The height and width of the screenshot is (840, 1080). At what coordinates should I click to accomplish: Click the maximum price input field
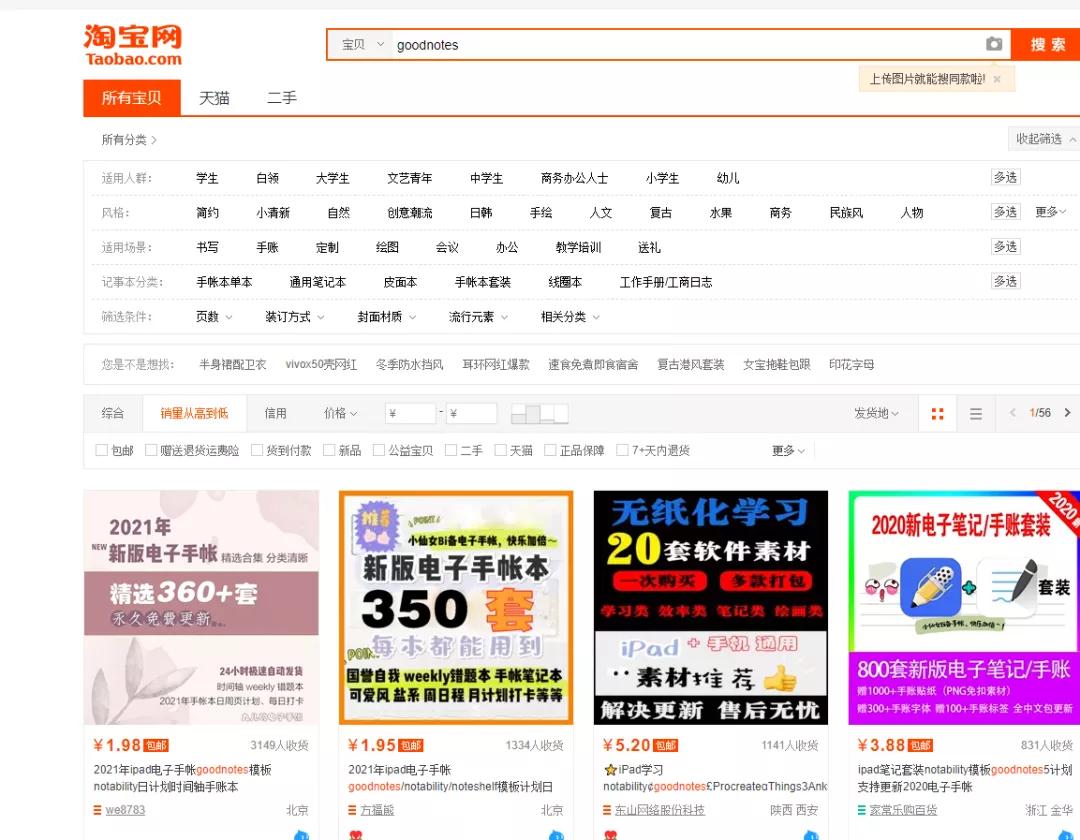tap(471, 413)
